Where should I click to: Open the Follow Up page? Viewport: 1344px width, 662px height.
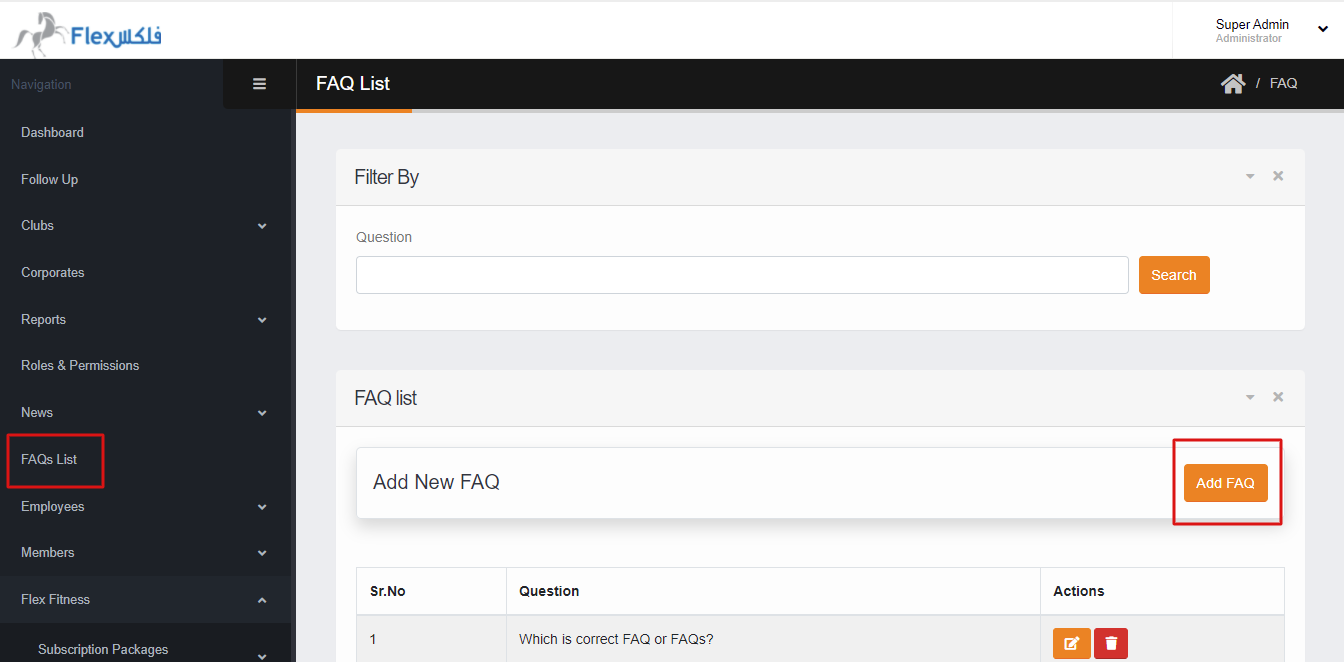[x=49, y=179]
